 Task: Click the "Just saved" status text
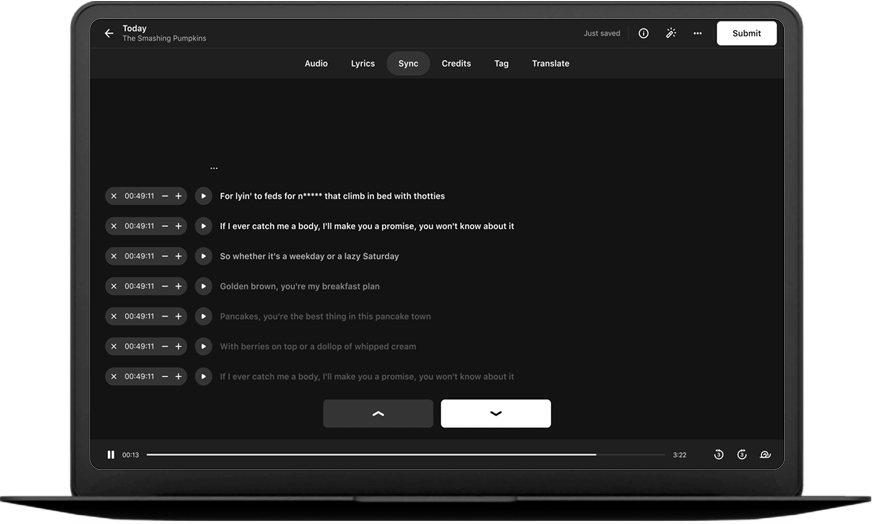click(602, 33)
